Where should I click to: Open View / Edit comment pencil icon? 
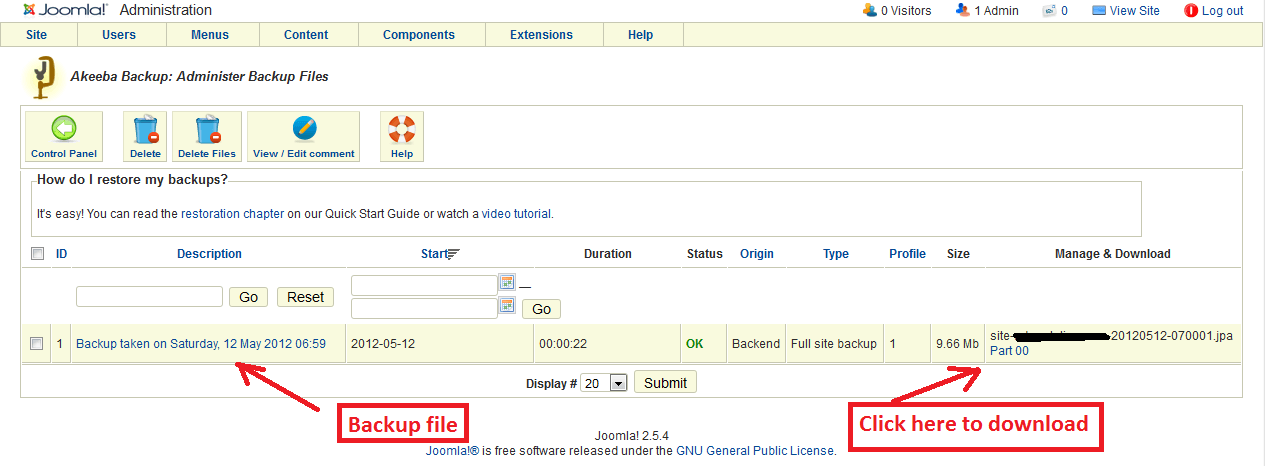(x=304, y=129)
